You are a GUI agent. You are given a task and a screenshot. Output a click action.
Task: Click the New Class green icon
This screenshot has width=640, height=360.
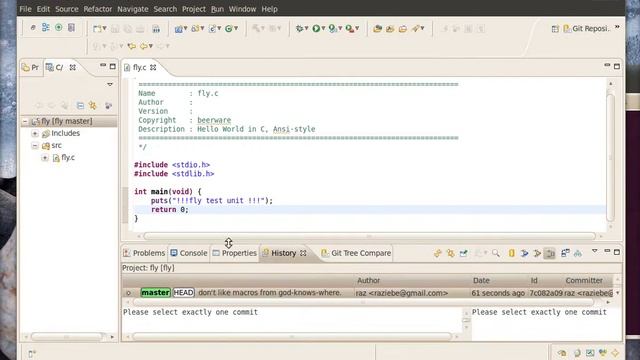[229, 29]
